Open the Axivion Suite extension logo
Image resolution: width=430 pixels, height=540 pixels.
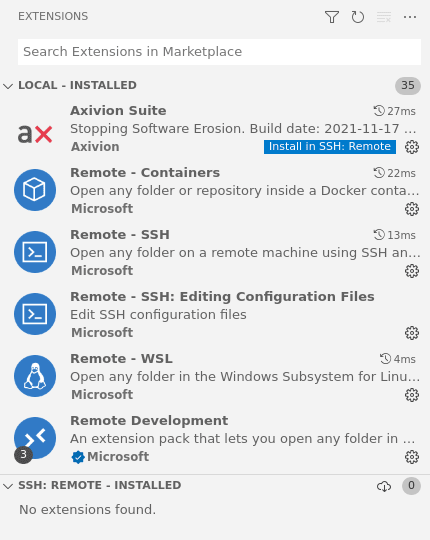point(35,134)
